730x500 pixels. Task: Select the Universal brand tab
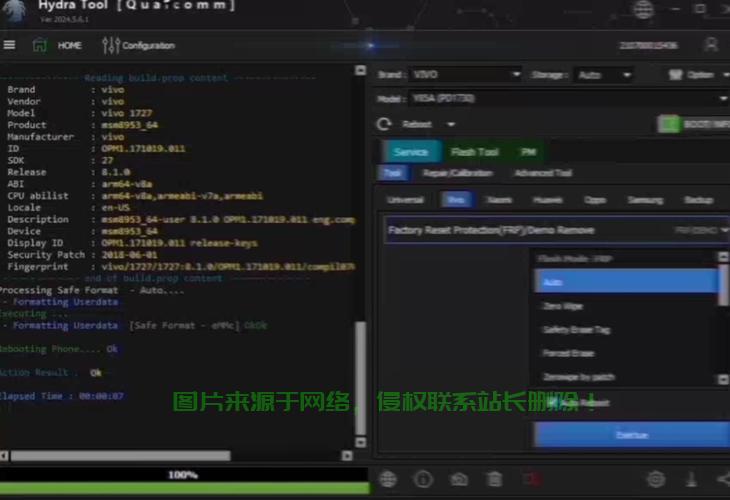406,200
